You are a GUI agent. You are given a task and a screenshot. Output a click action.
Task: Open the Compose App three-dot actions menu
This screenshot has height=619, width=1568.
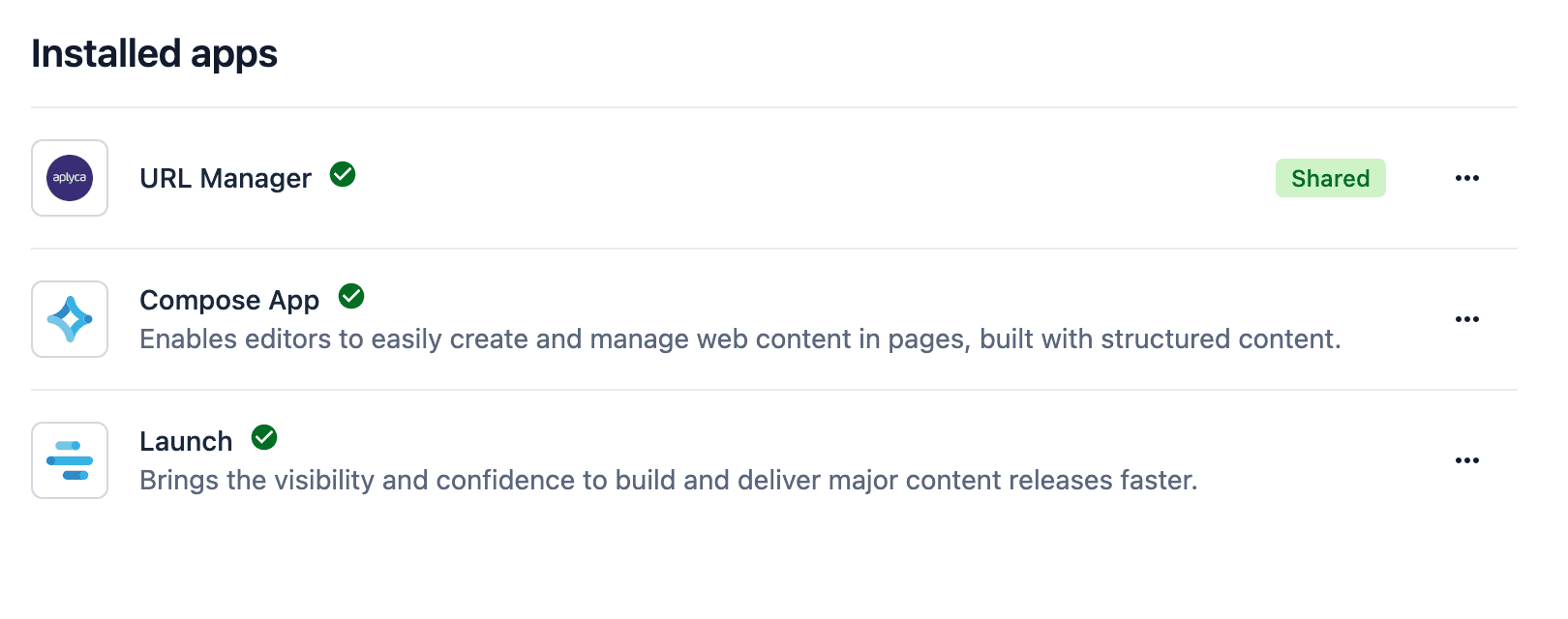pos(1466,319)
